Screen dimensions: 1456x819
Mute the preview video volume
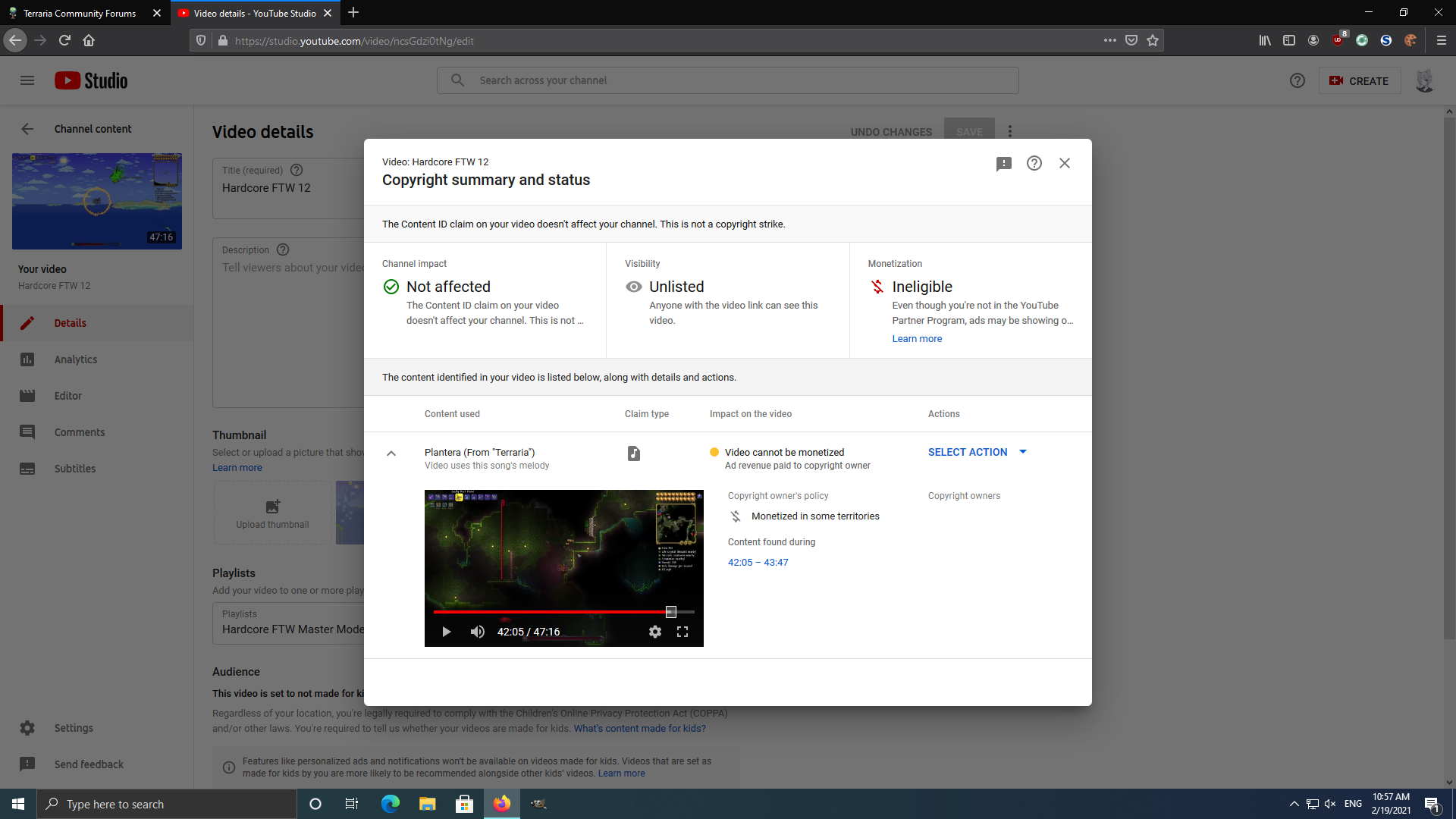pyautogui.click(x=477, y=632)
